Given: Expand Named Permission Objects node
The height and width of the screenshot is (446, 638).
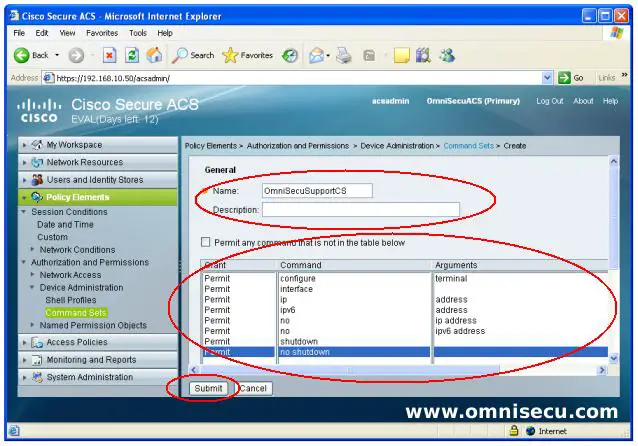Looking at the screenshot, I should pyautogui.click(x=33, y=325).
